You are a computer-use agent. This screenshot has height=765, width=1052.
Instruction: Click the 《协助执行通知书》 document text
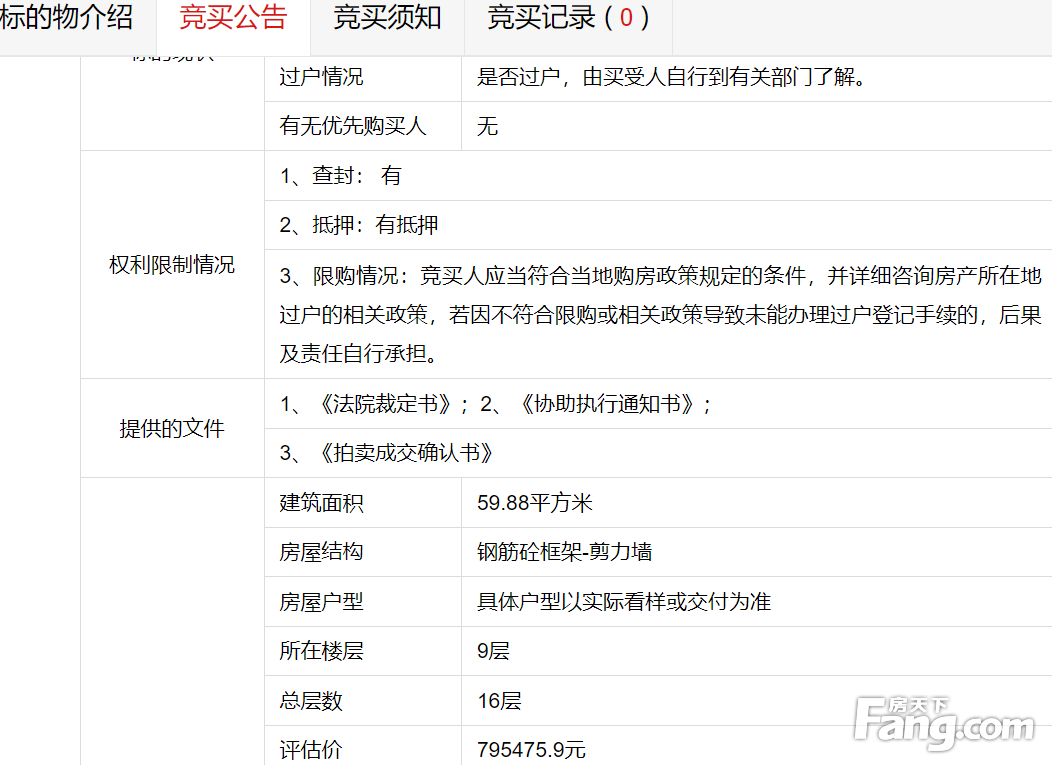tap(607, 404)
